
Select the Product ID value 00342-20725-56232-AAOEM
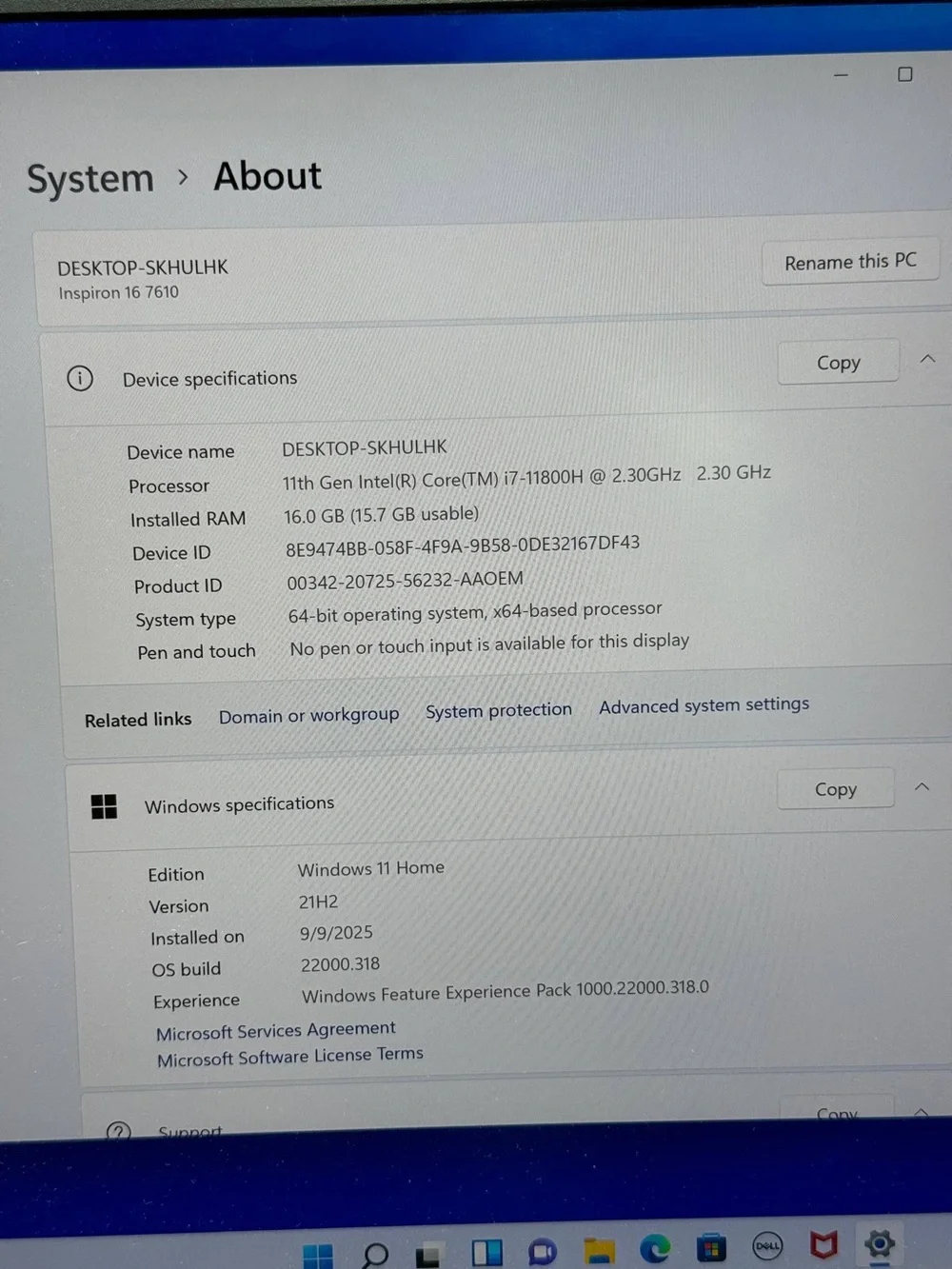pyautogui.click(x=406, y=580)
